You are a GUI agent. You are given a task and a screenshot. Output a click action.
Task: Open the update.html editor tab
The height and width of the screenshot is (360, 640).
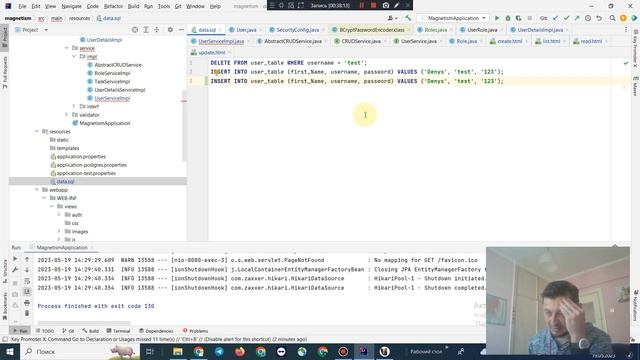tap(211, 53)
